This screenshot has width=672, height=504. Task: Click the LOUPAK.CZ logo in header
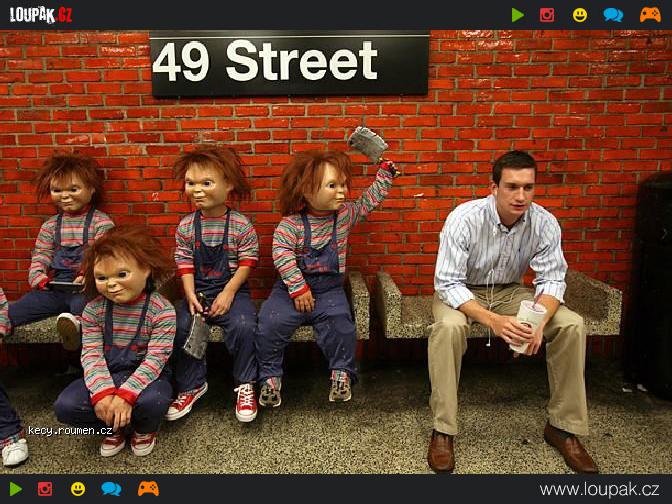pyautogui.click(x=41, y=15)
